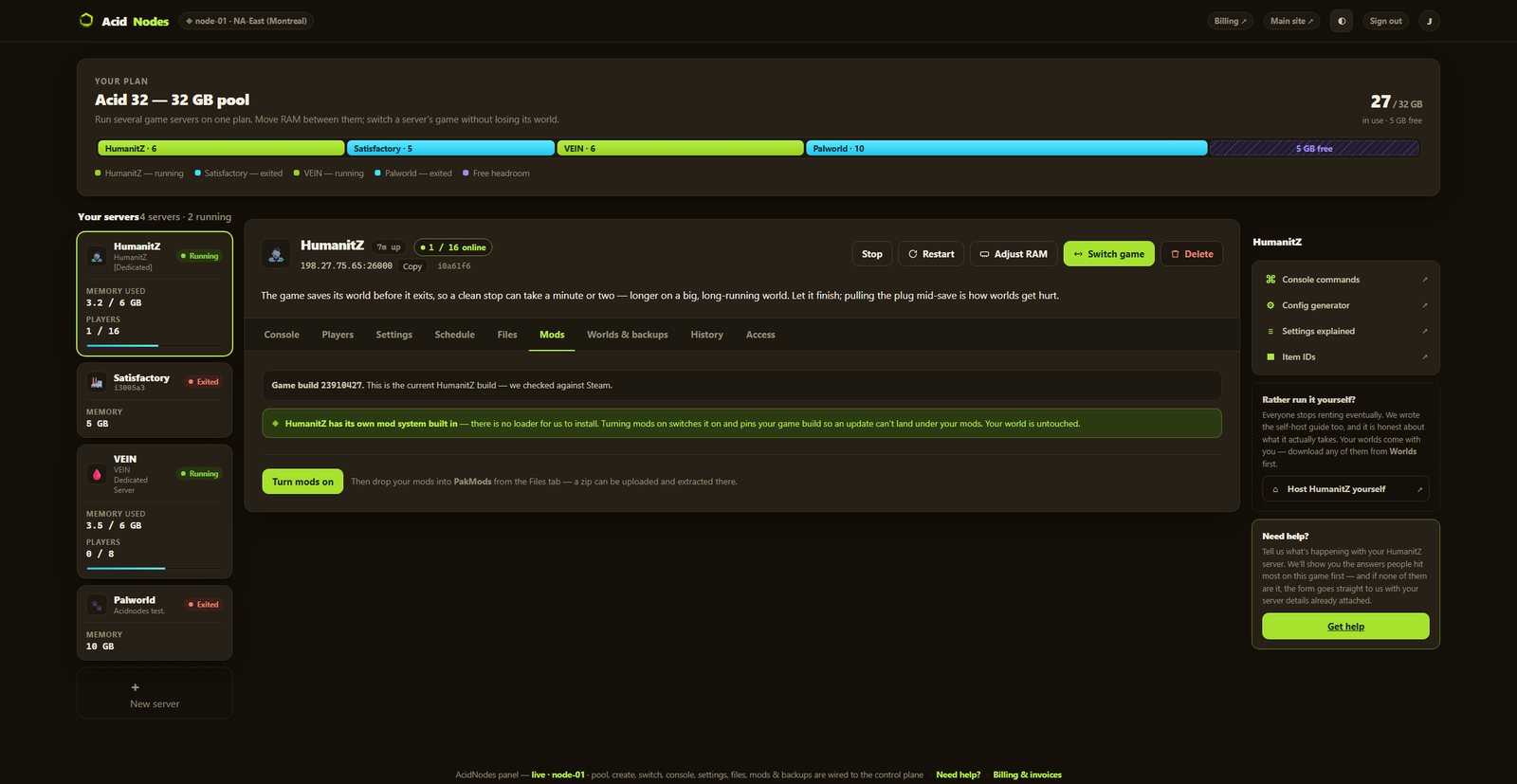Open the History tab

(707, 335)
